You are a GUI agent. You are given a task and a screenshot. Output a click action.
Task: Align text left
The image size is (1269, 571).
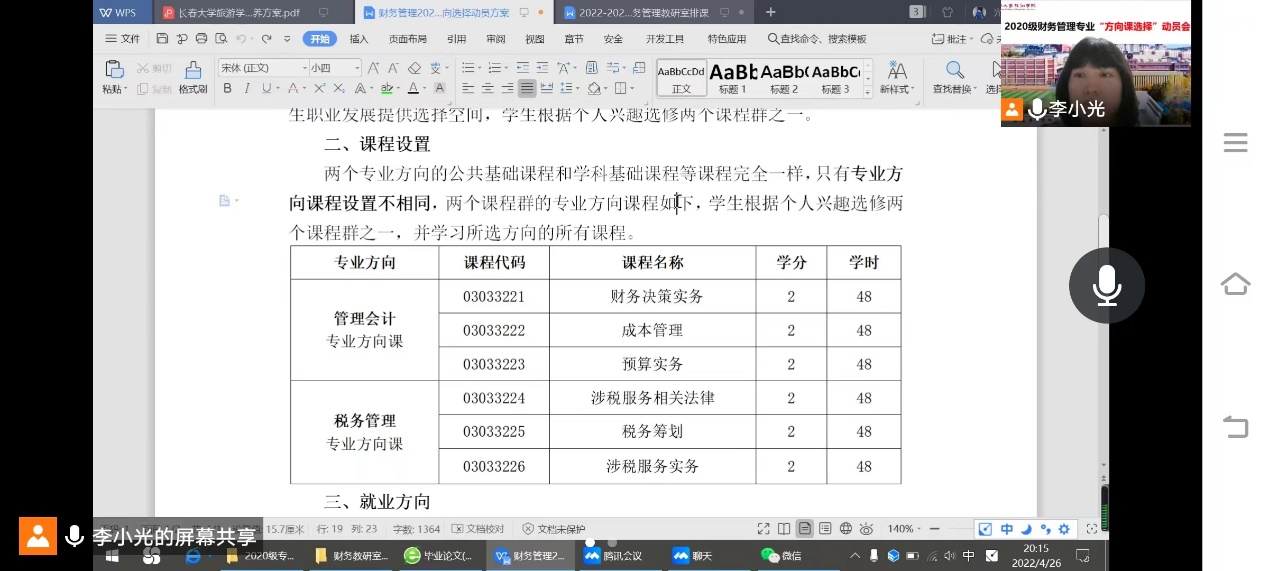pos(468,88)
